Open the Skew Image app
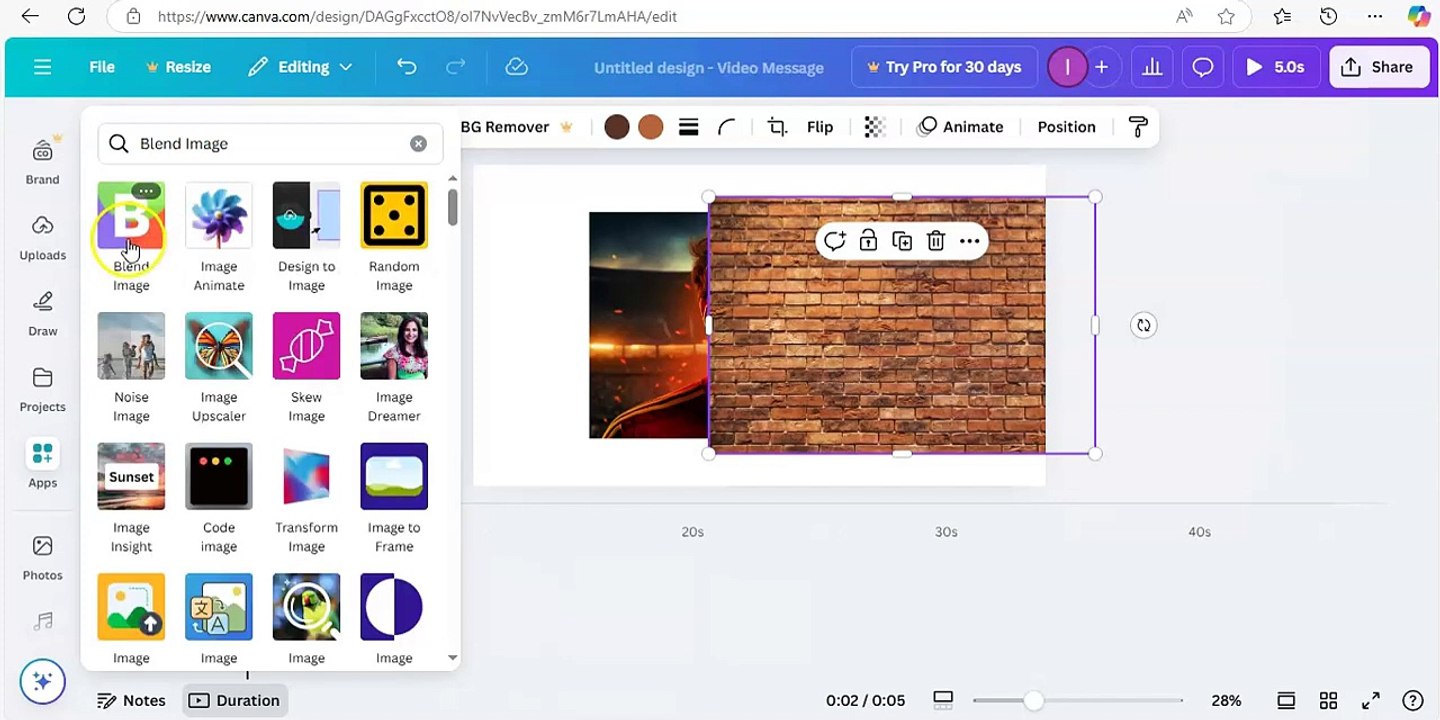The height and width of the screenshot is (720, 1440). (306, 368)
